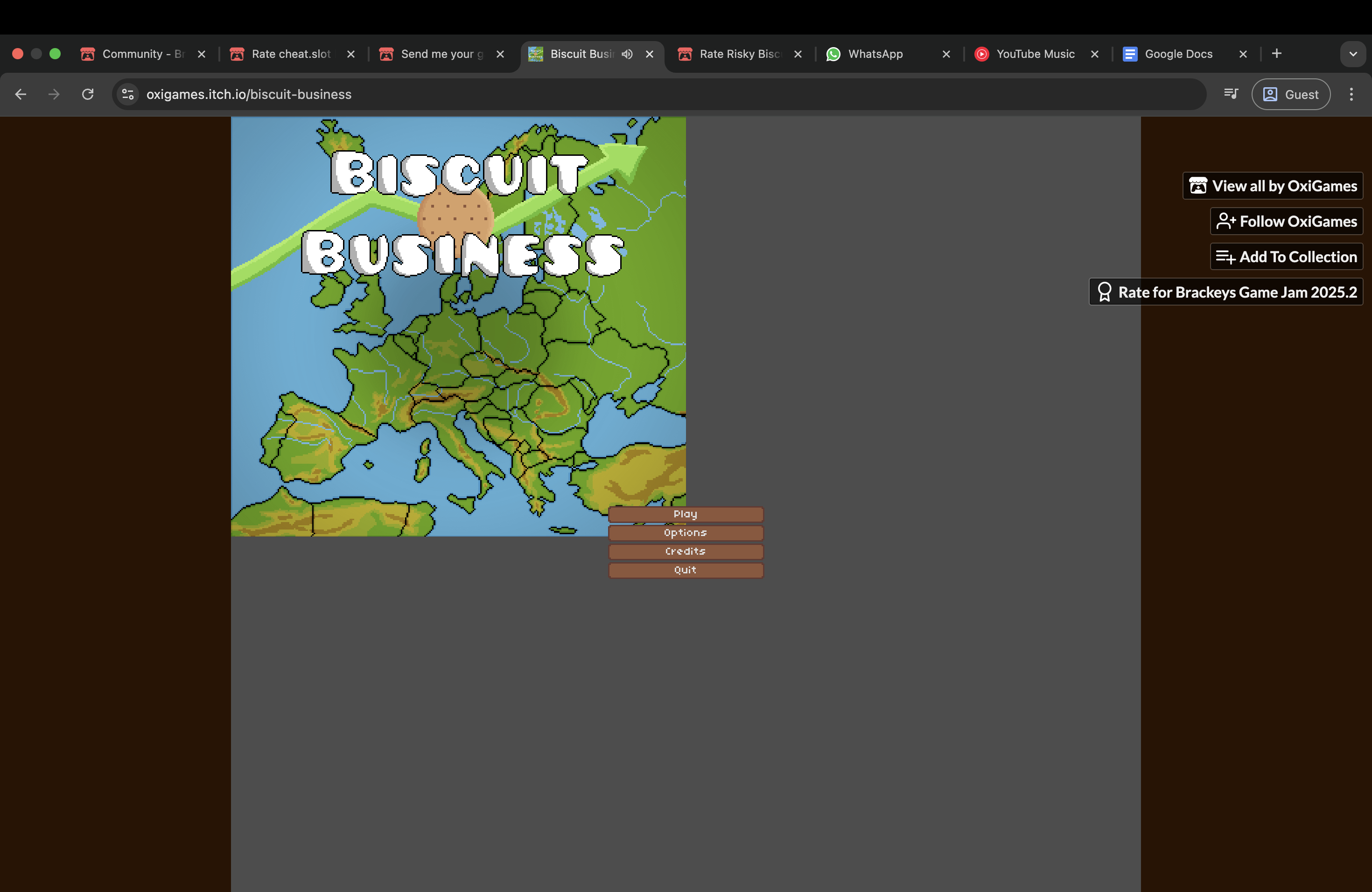Click Follow OxiGames

(1286, 221)
